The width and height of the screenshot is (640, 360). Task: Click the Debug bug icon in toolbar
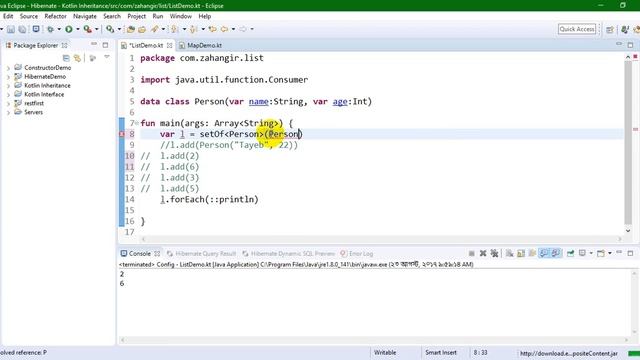tap(50, 29)
